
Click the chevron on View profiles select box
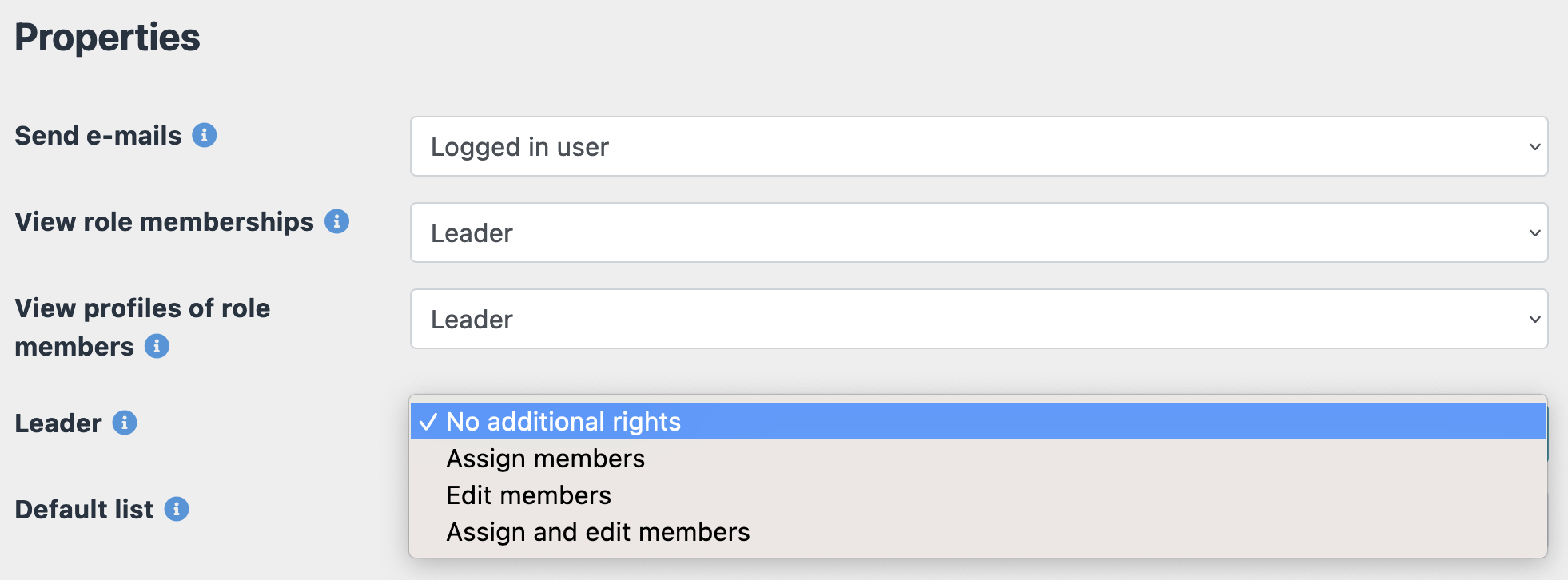tap(1534, 320)
